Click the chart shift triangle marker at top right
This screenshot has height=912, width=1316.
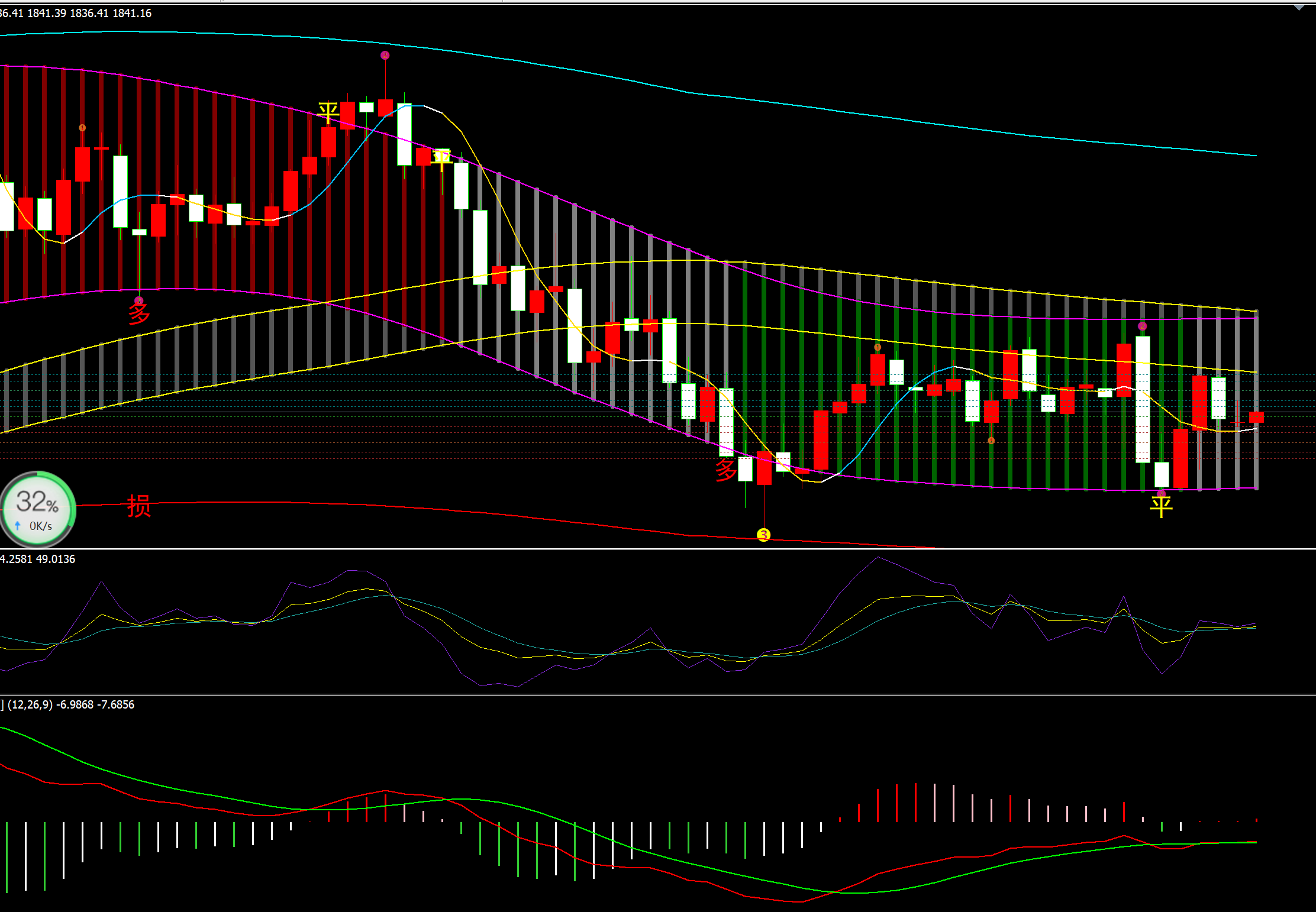pos(1298,8)
